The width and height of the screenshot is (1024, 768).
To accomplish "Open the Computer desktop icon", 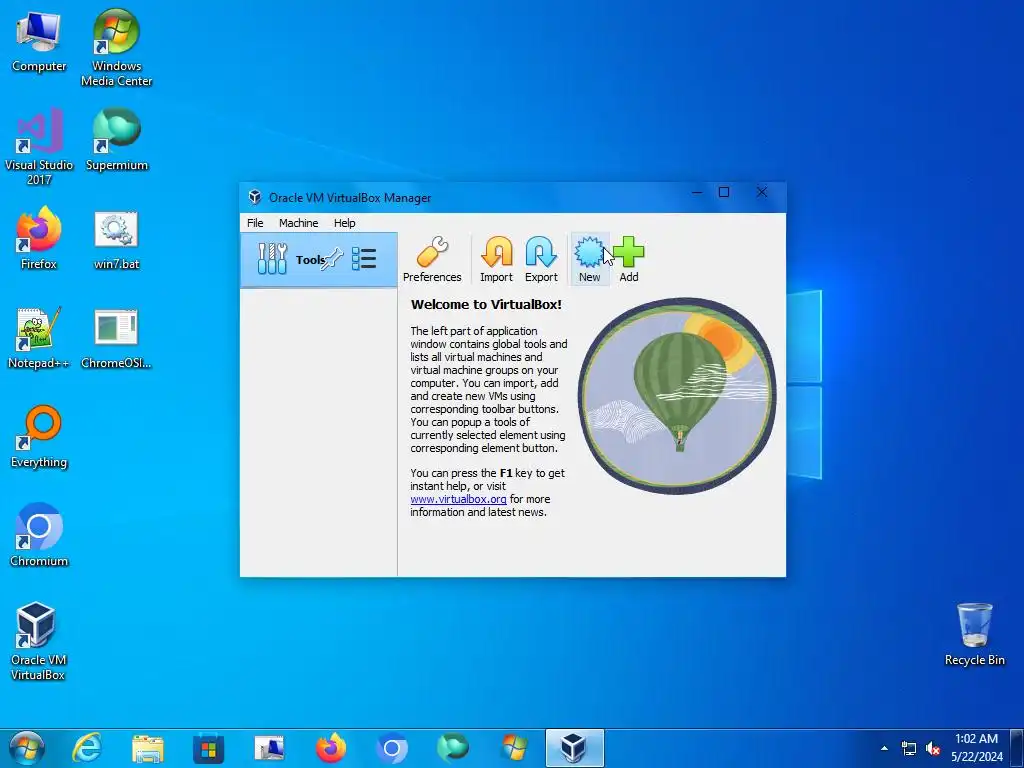I will tap(39, 42).
